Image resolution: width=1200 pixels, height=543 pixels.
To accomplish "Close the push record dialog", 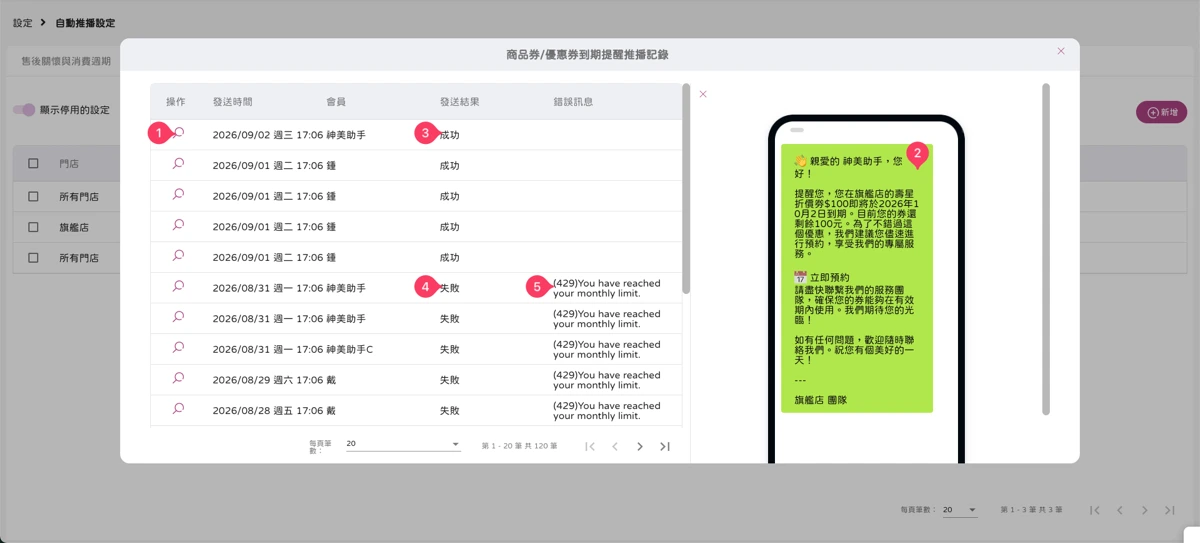I will [x=1061, y=51].
